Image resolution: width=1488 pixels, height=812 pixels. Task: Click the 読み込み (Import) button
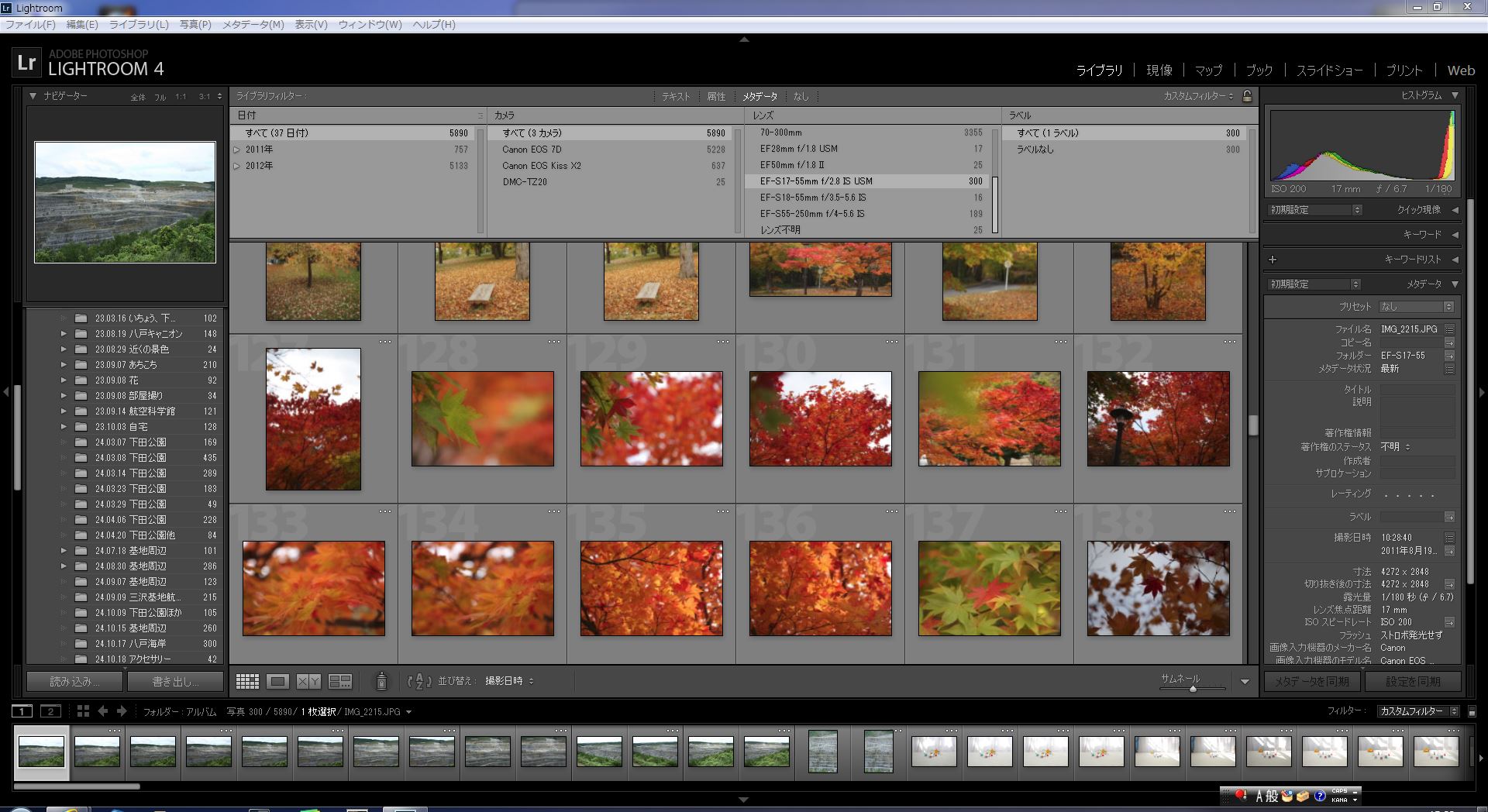coord(74,682)
